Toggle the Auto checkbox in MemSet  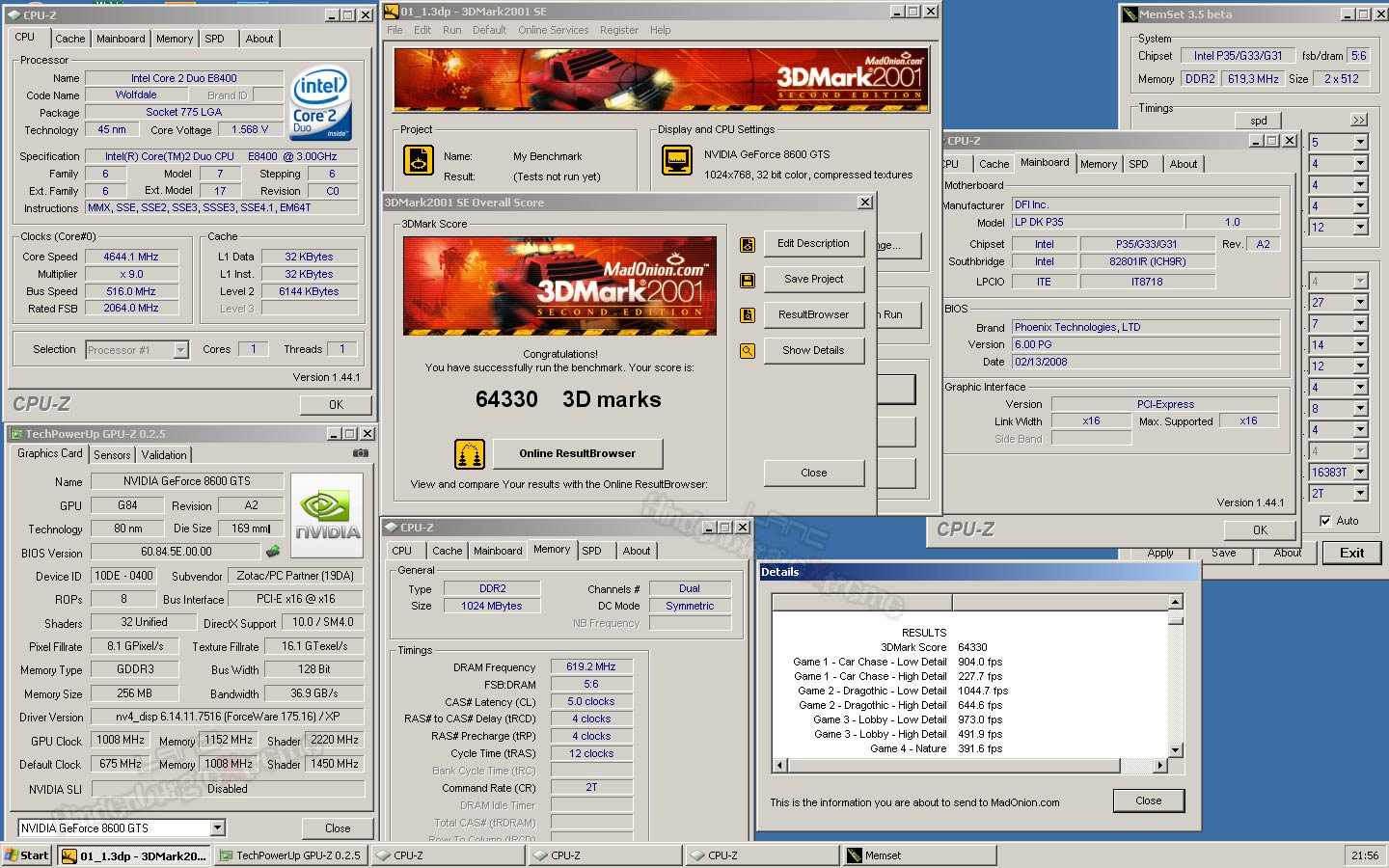tap(1325, 521)
